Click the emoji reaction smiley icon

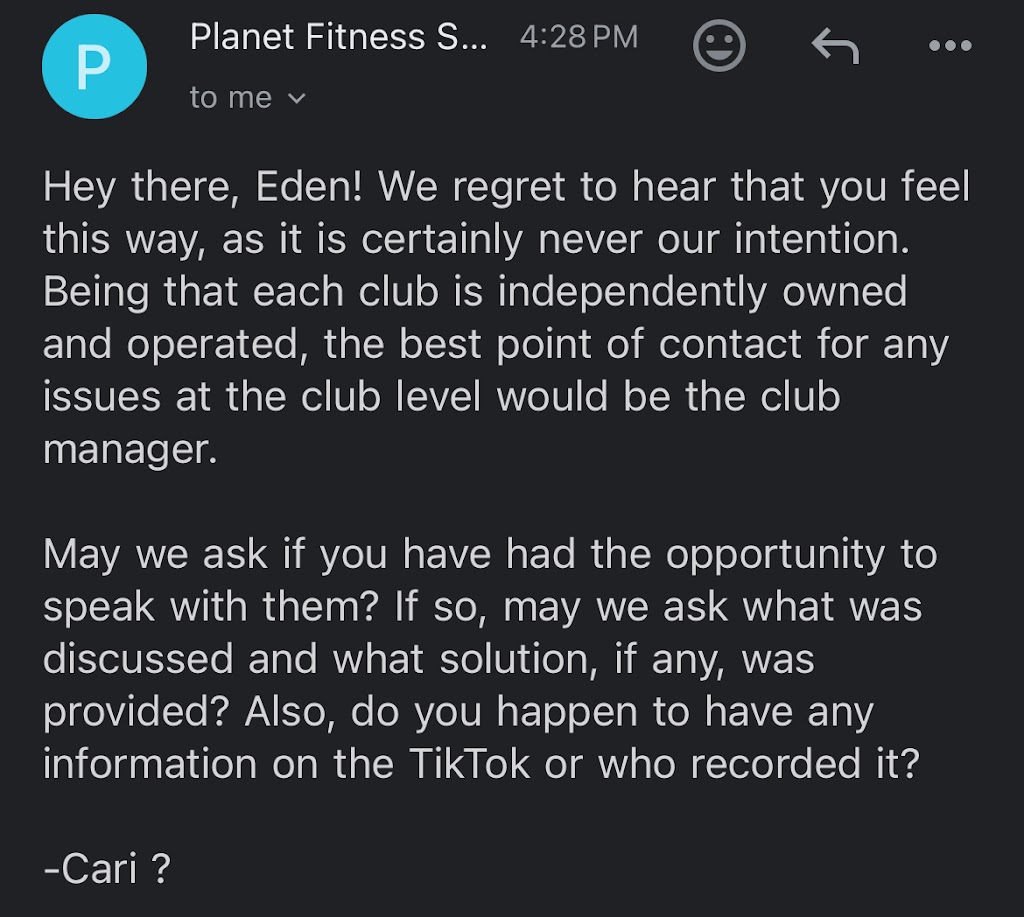point(720,46)
